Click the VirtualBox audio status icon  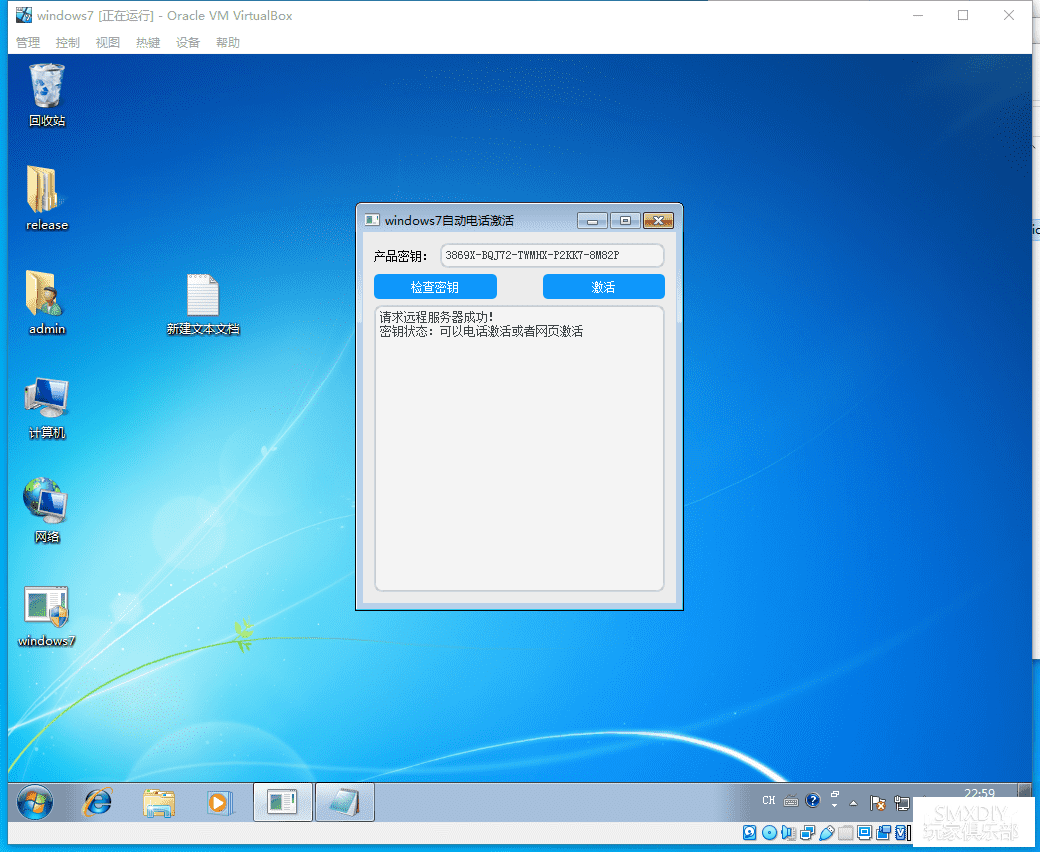pos(788,833)
